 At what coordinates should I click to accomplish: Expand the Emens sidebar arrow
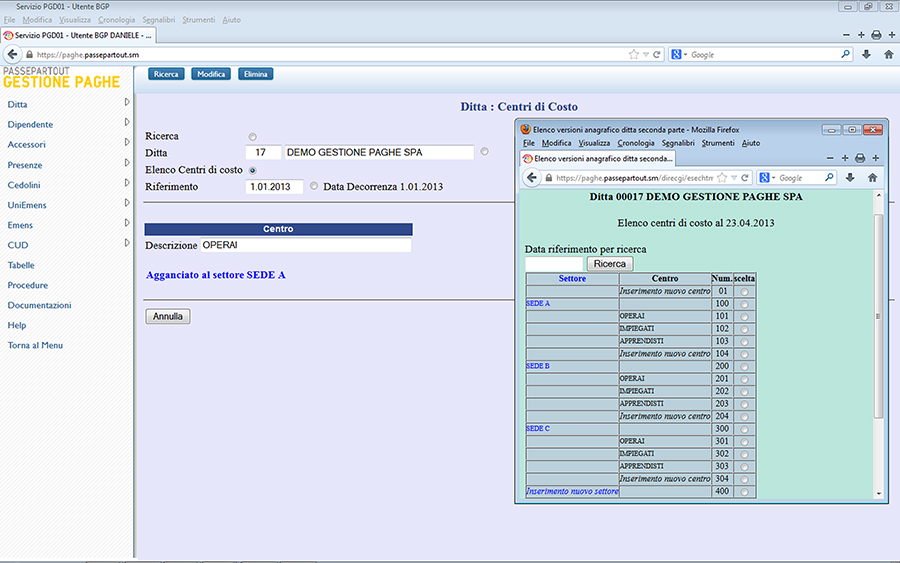point(127,223)
